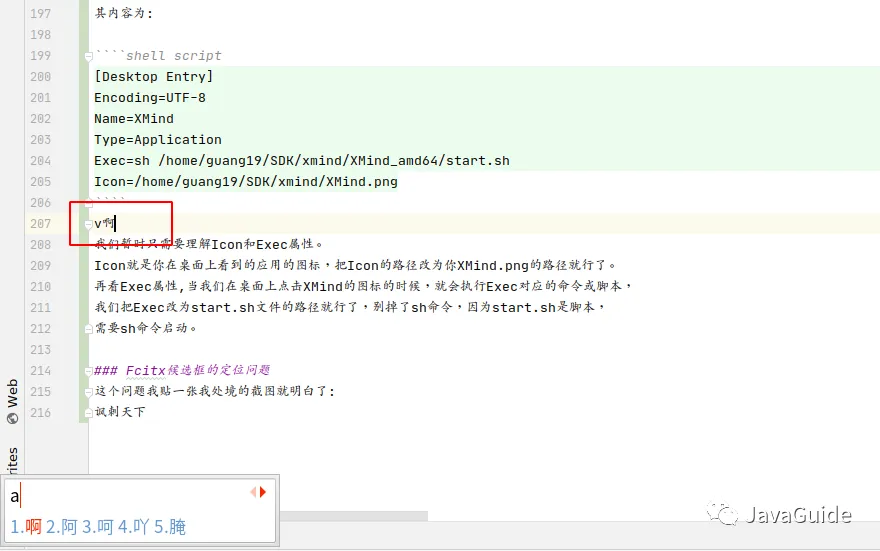Choose candidate 5 腌 in input popup
The width and height of the screenshot is (880, 551).
pos(169,527)
